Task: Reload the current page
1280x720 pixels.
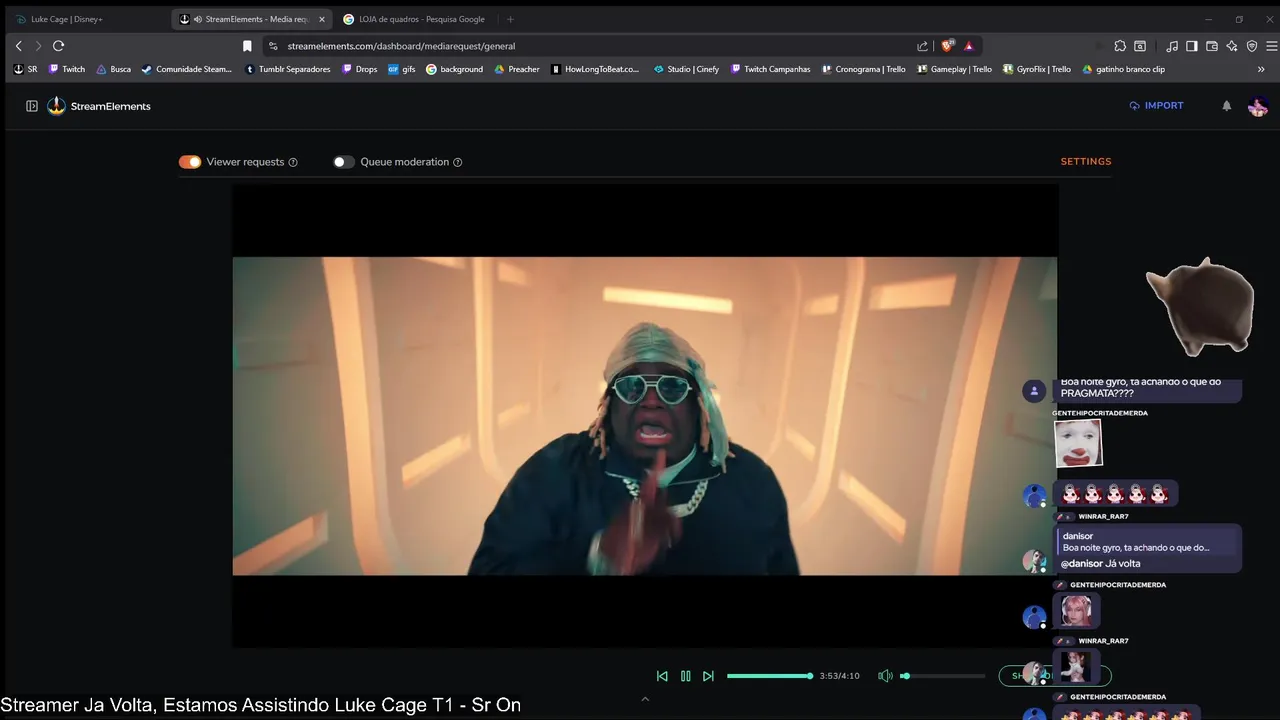Action: [59, 46]
